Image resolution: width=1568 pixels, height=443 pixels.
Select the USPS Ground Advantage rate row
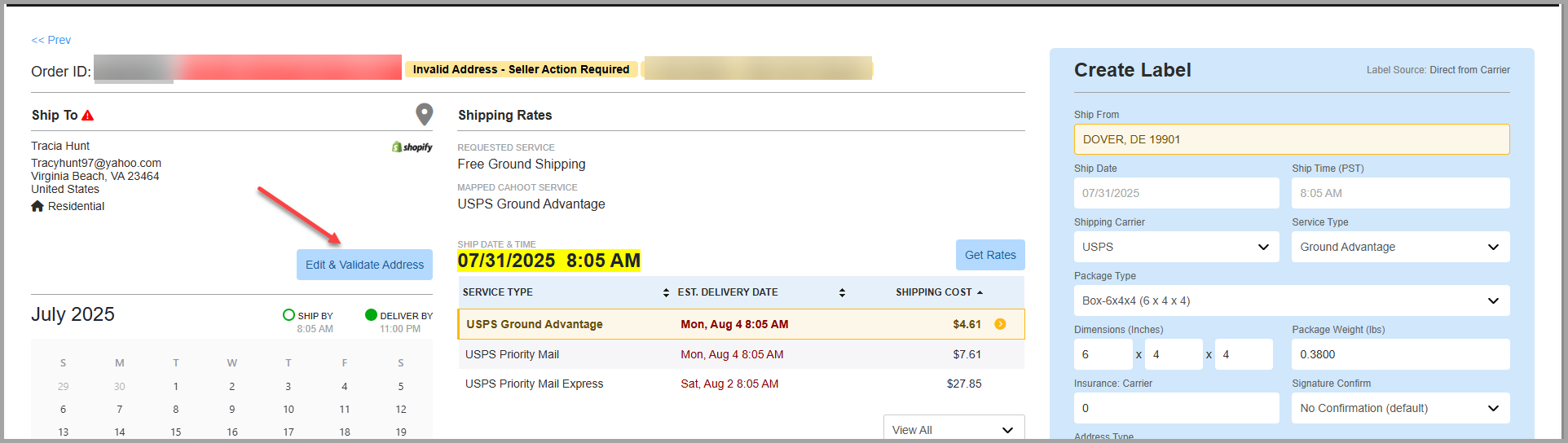[x=741, y=324]
